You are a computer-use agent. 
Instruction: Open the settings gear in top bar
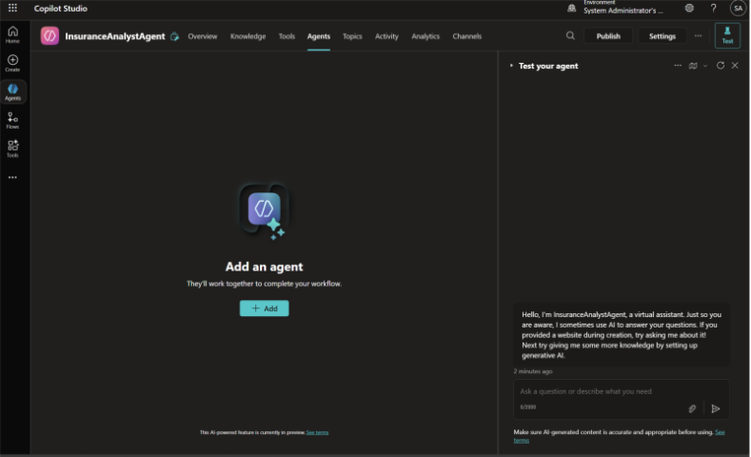click(689, 8)
